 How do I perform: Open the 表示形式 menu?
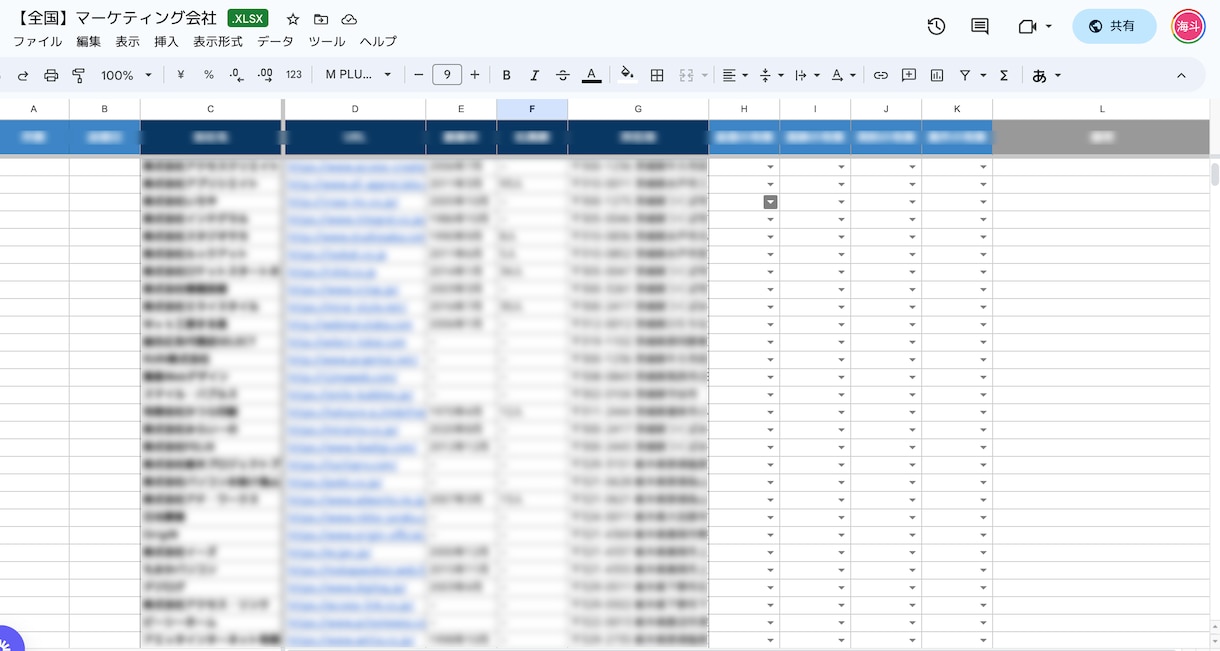(x=218, y=41)
